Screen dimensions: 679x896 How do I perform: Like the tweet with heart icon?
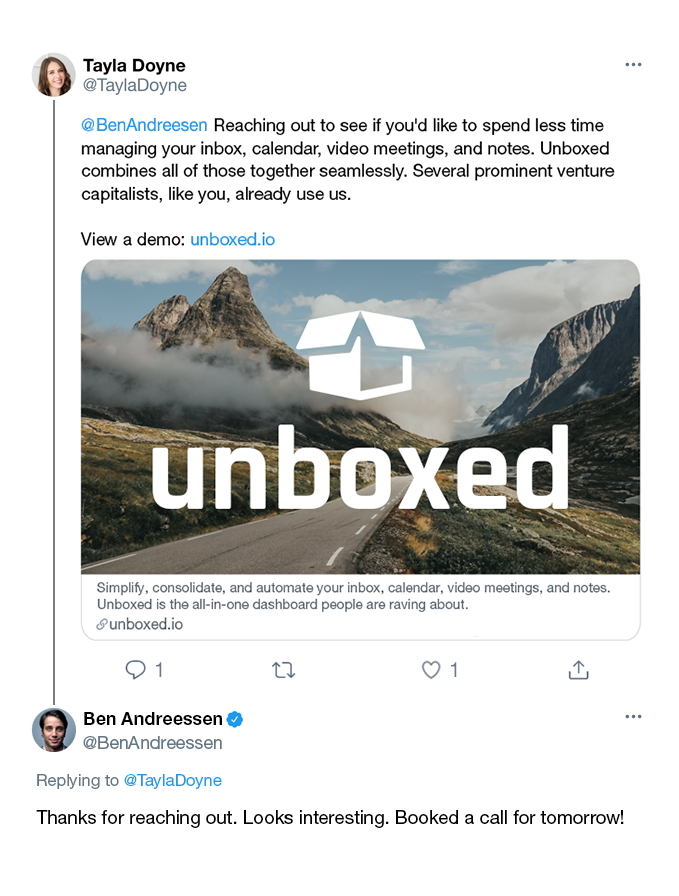pos(431,670)
